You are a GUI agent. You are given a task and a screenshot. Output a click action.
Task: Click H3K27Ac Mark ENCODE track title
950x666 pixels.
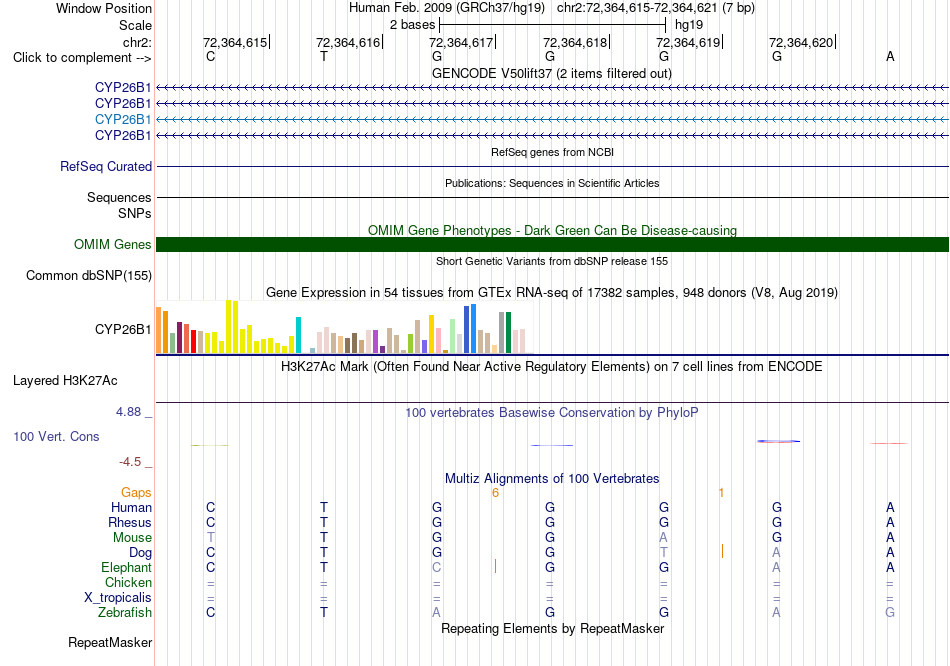(551, 367)
